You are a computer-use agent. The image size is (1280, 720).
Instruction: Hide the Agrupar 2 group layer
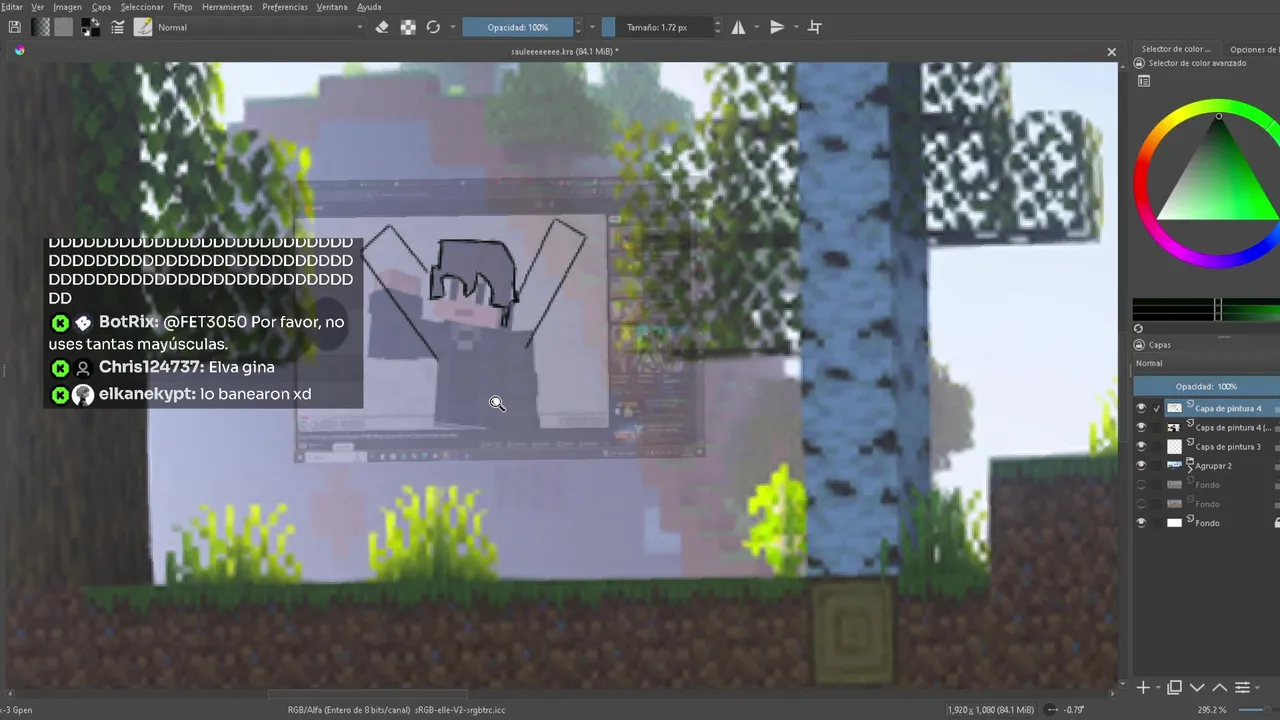point(1141,465)
